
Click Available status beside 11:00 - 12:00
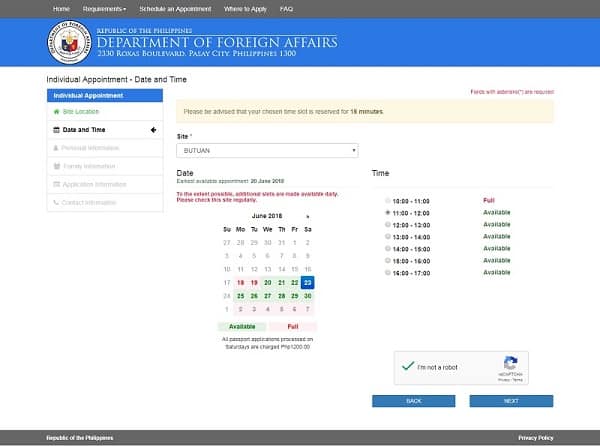pyautogui.click(x=497, y=212)
